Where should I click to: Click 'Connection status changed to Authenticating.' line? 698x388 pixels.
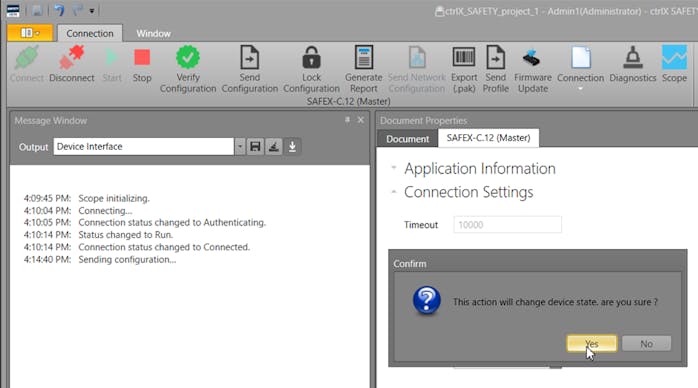(x=172, y=222)
